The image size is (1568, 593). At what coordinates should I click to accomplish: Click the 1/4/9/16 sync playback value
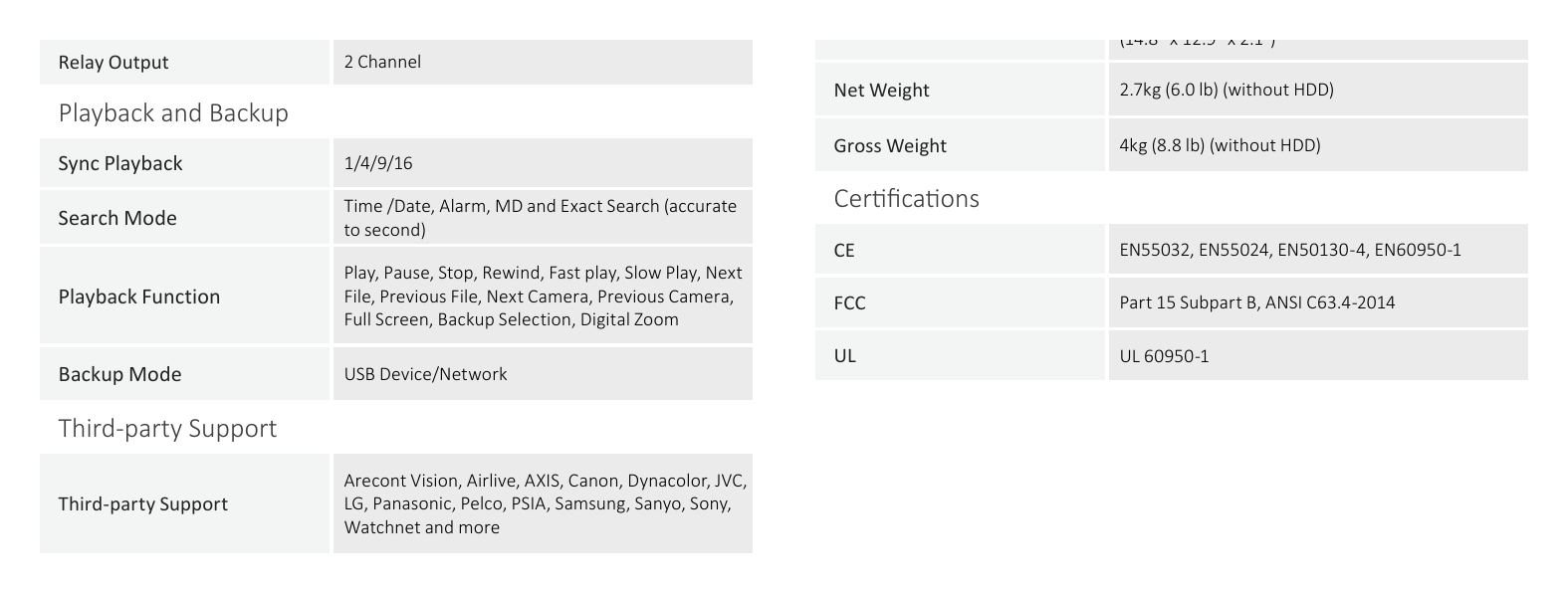[x=378, y=163]
